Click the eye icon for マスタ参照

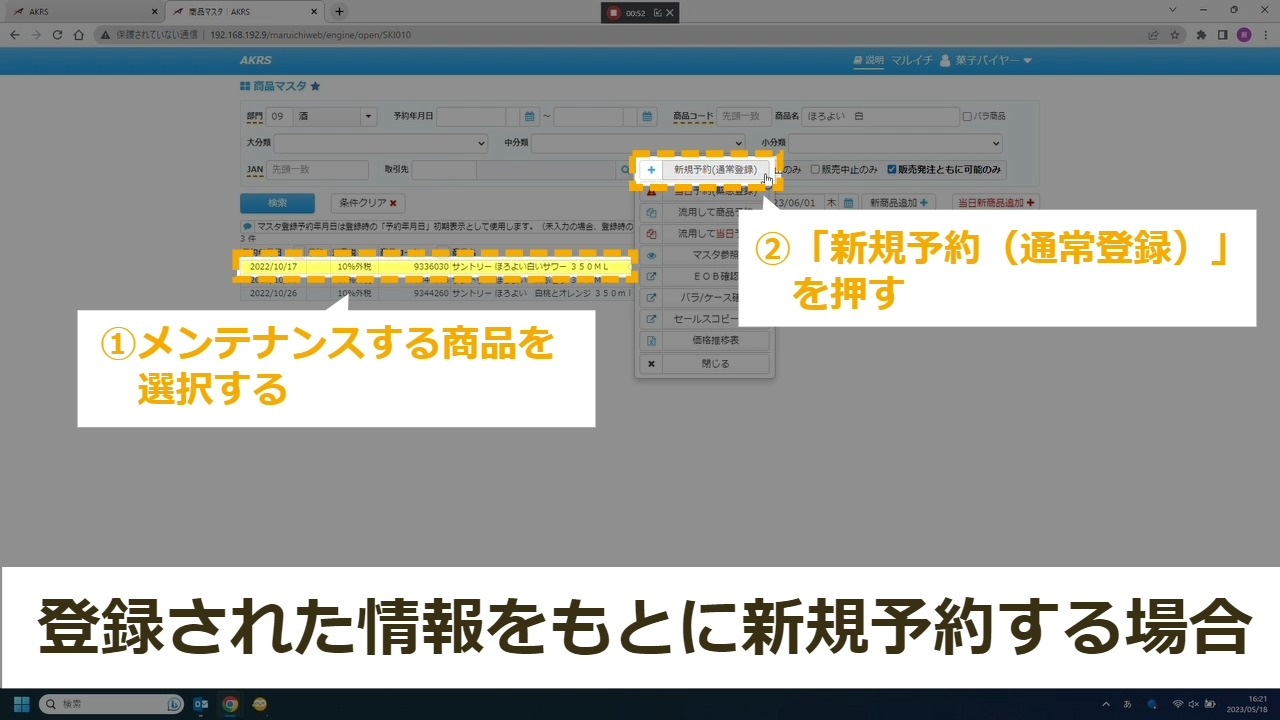point(651,255)
